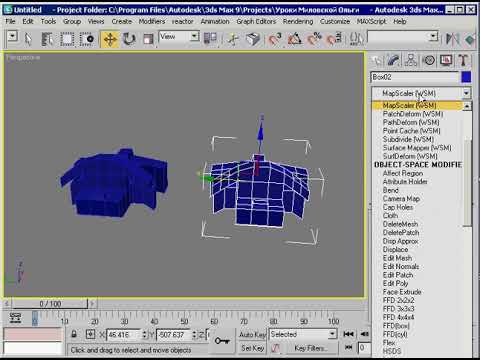Select the Edit Poly modifier
This screenshot has height=360, width=480.
click(396, 284)
